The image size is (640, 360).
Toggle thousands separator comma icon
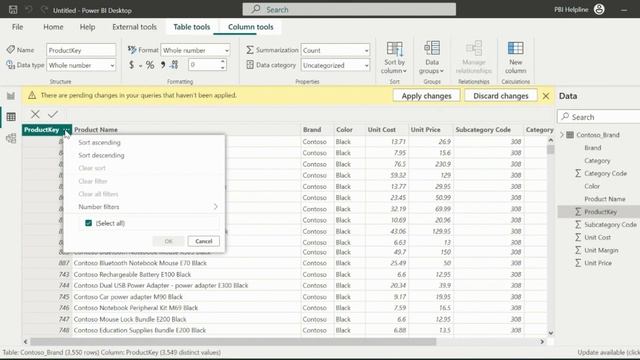(162, 64)
